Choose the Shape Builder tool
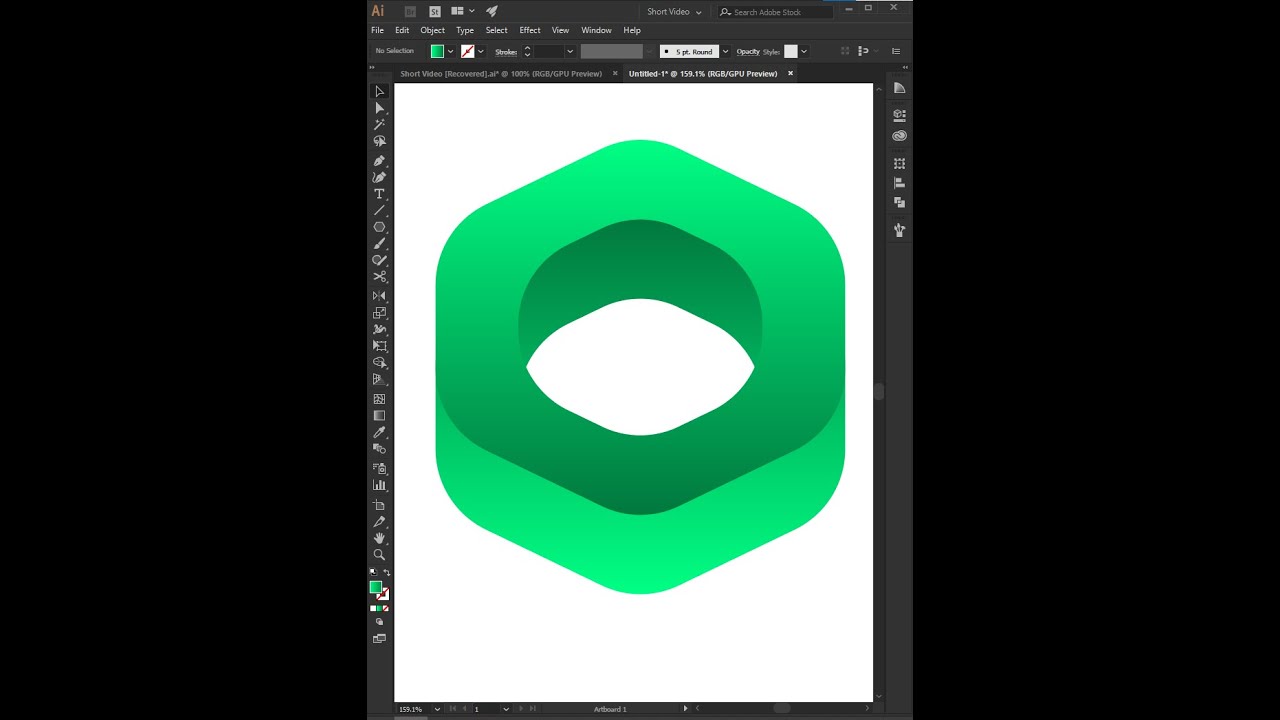The image size is (1280, 720). pos(379,363)
